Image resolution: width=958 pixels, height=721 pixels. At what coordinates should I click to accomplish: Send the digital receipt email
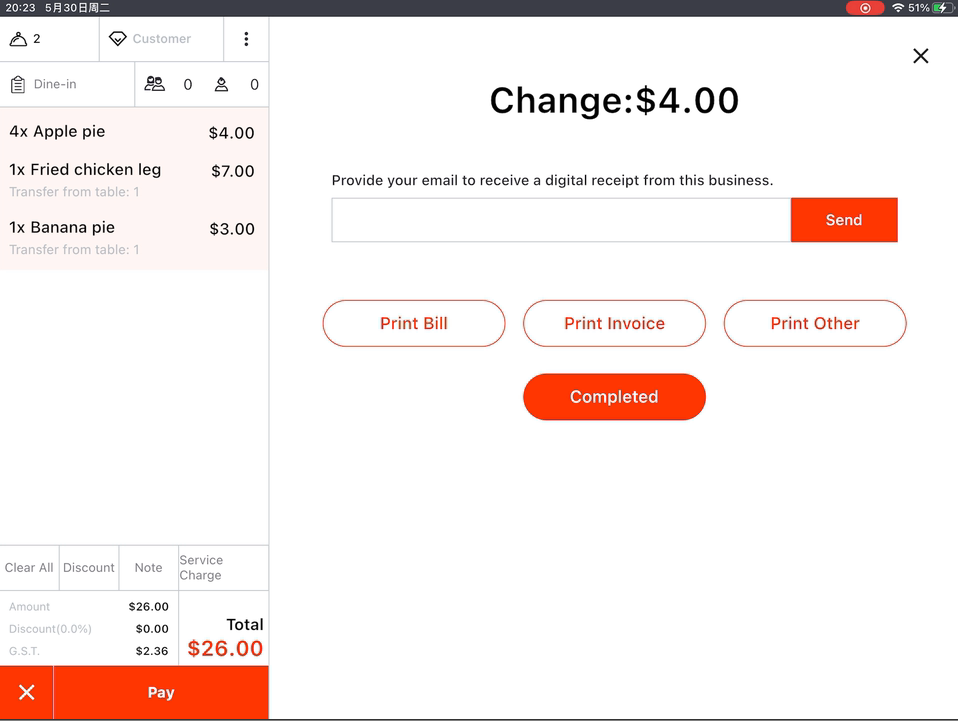[x=843, y=220]
